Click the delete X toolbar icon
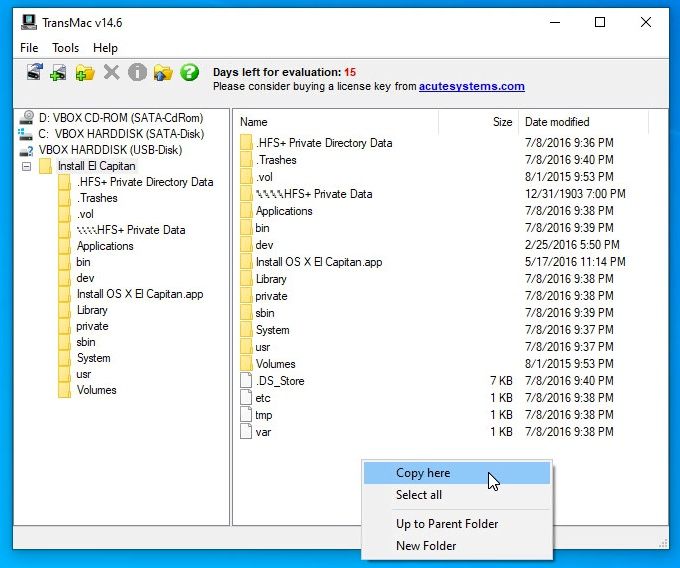680x568 pixels. coord(111,72)
